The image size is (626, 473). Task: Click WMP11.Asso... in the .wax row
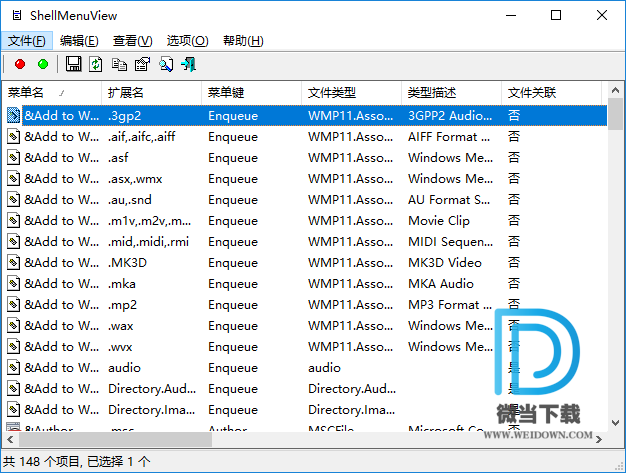pos(350,326)
